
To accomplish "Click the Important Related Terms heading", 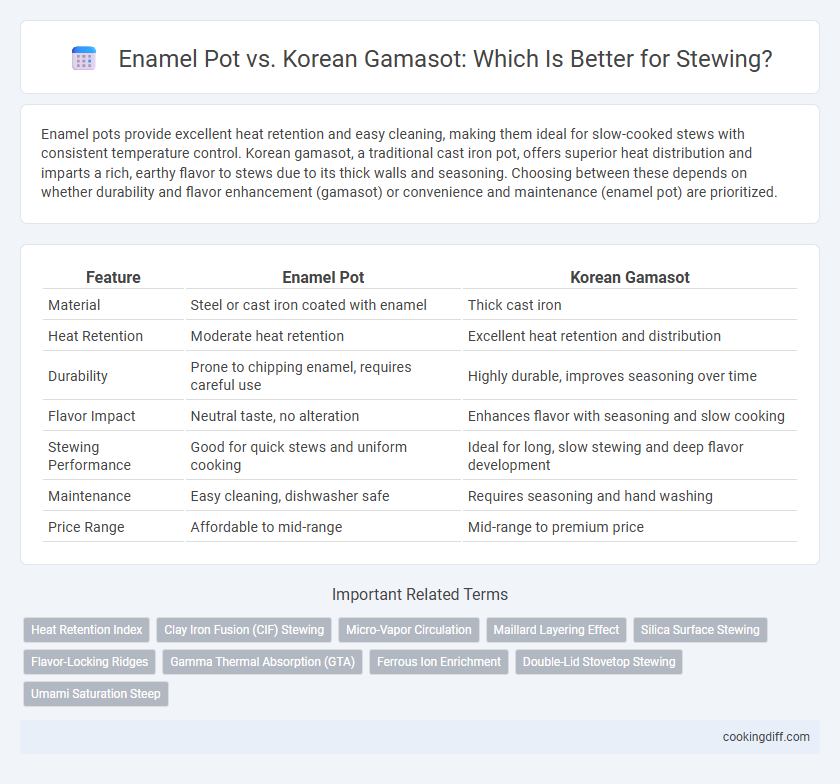I will [x=420, y=594].
